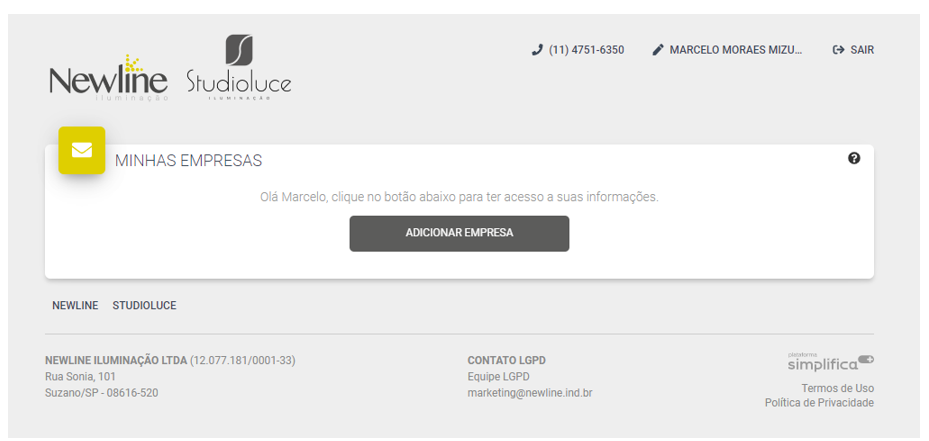Click the Studioluce logo

[239, 67]
